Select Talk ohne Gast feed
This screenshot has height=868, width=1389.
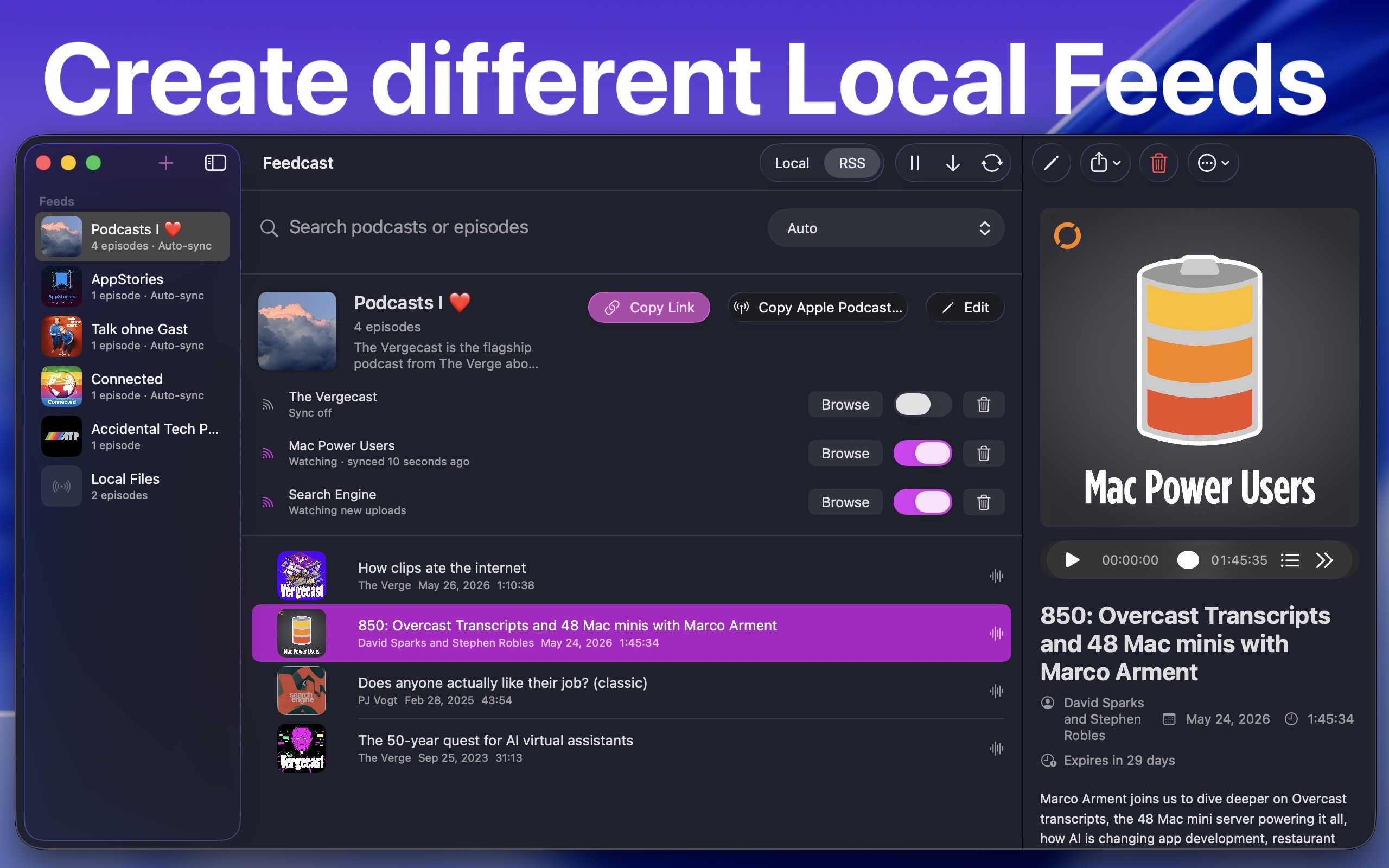pos(132,336)
